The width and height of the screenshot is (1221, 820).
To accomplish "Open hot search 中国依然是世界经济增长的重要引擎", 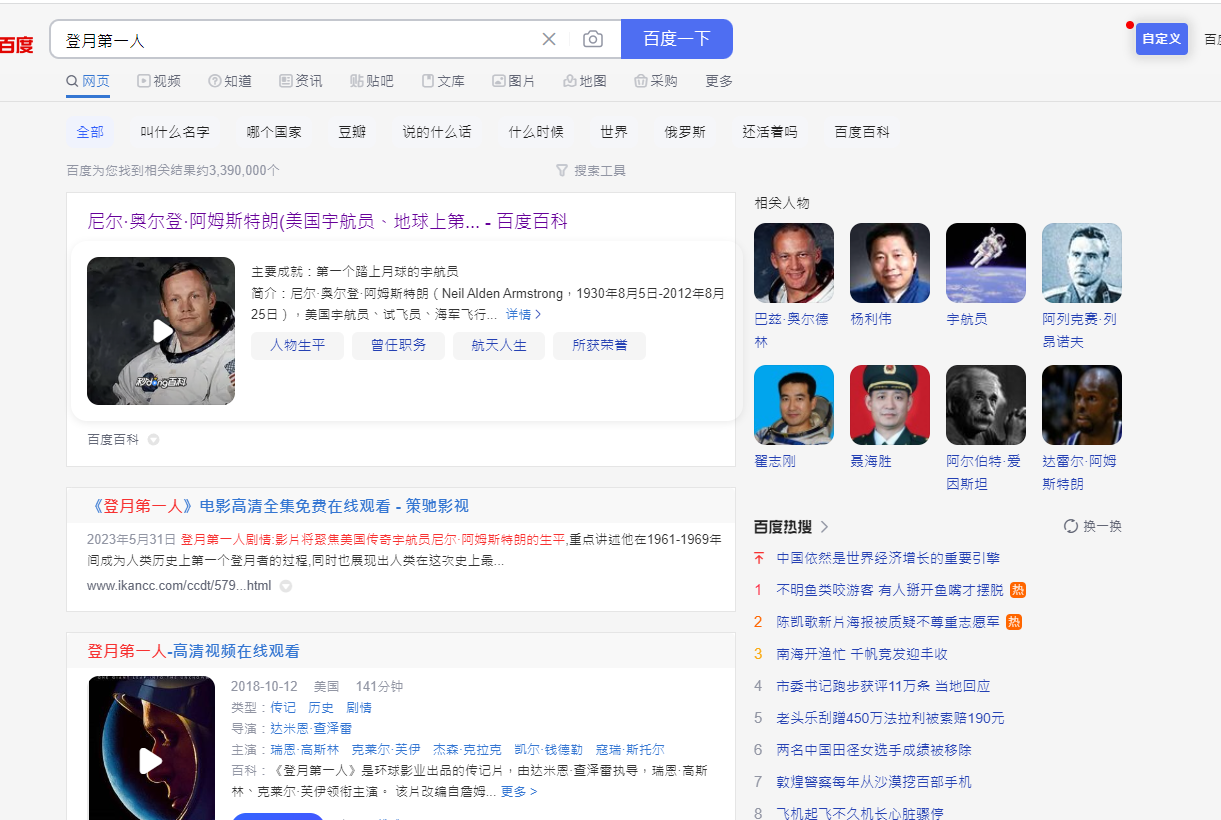I will pyautogui.click(x=888, y=558).
